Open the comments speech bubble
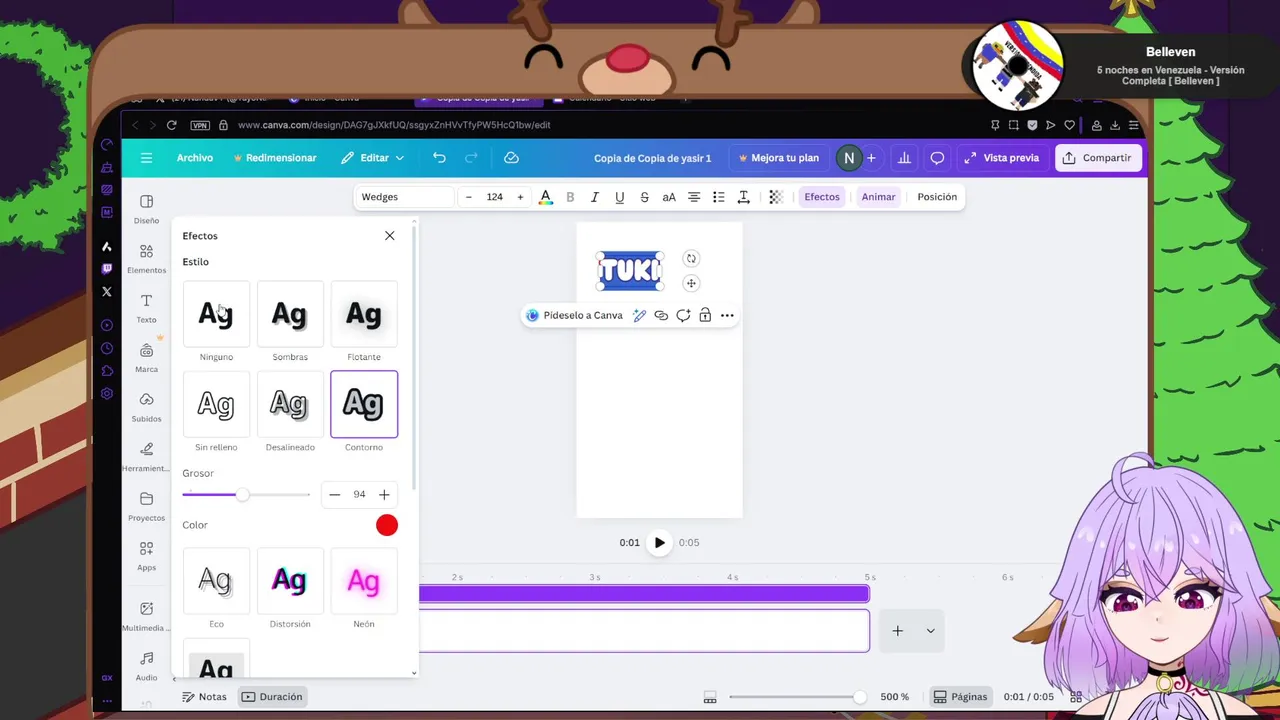The height and width of the screenshot is (720, 1280). point(937,158)
